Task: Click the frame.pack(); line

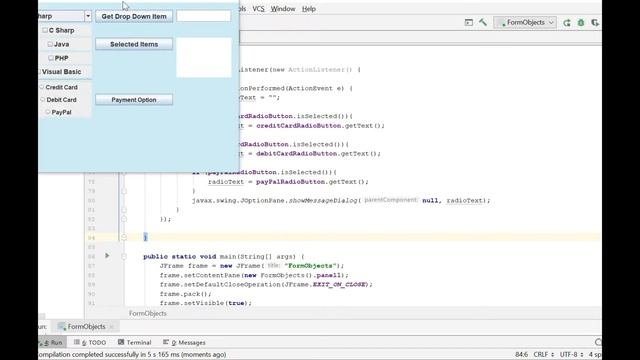Action: (x=186, y=294)
